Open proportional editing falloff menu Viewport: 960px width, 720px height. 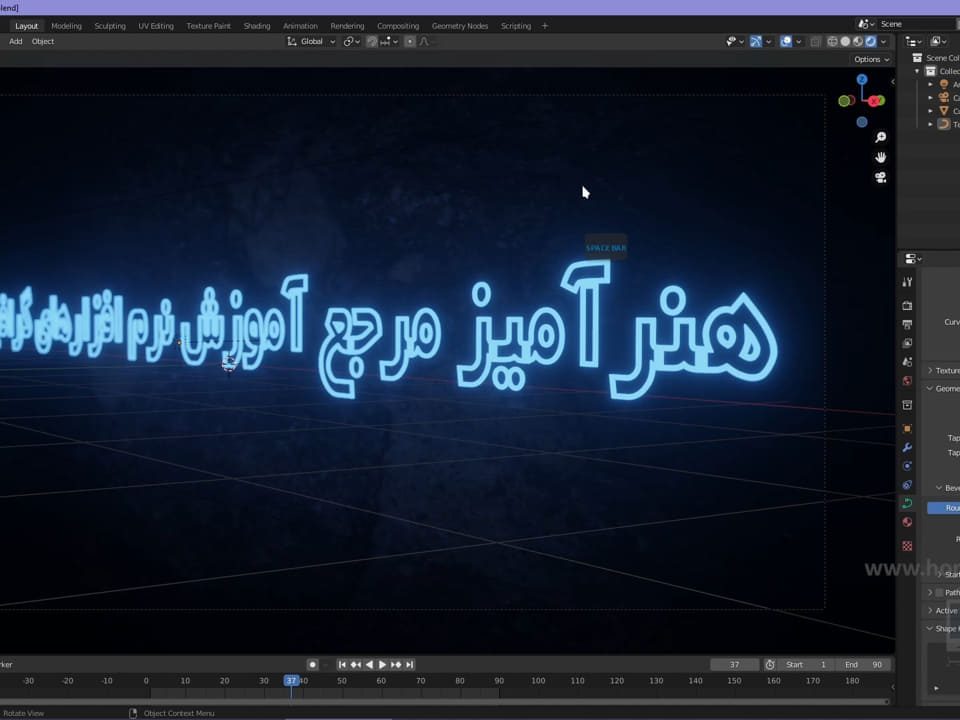(424, 41)
